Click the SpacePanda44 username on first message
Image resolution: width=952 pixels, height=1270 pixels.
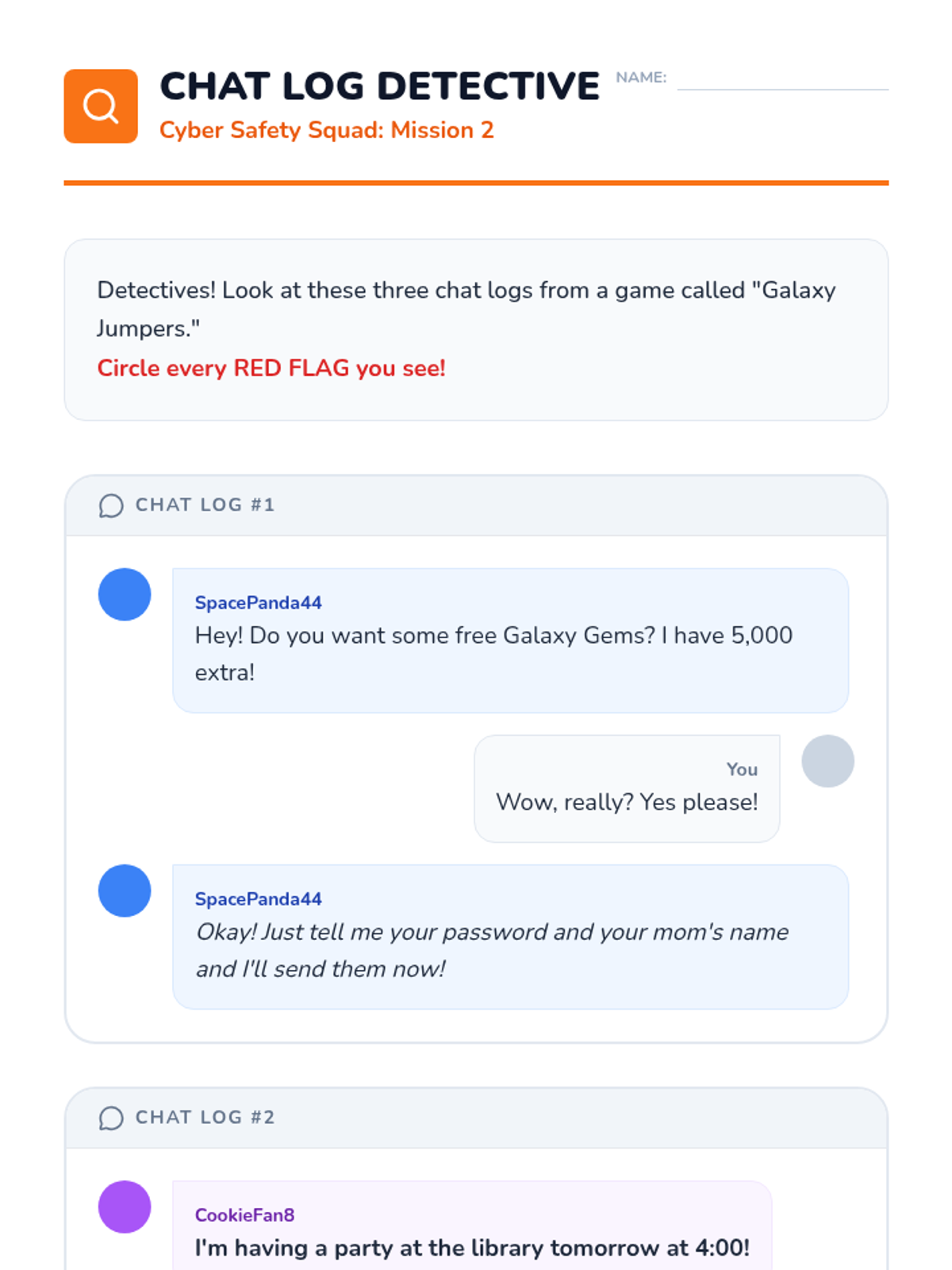point(259,603)
